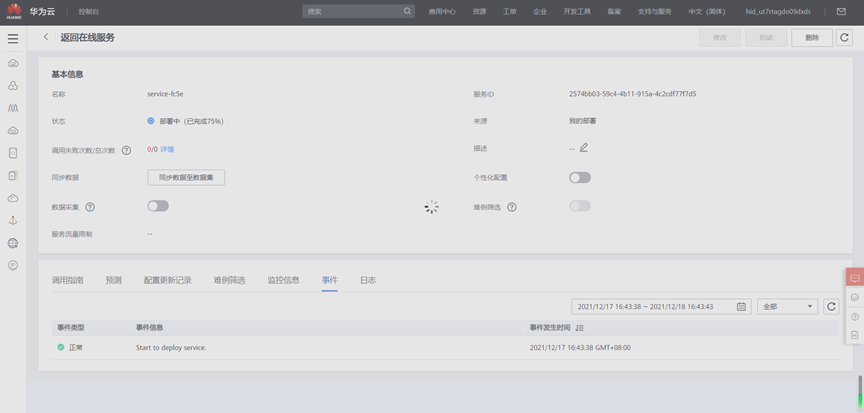Screen dimensions: 864x413
Task: Click the refresh icon next to 删除
Action: point(844,37)
